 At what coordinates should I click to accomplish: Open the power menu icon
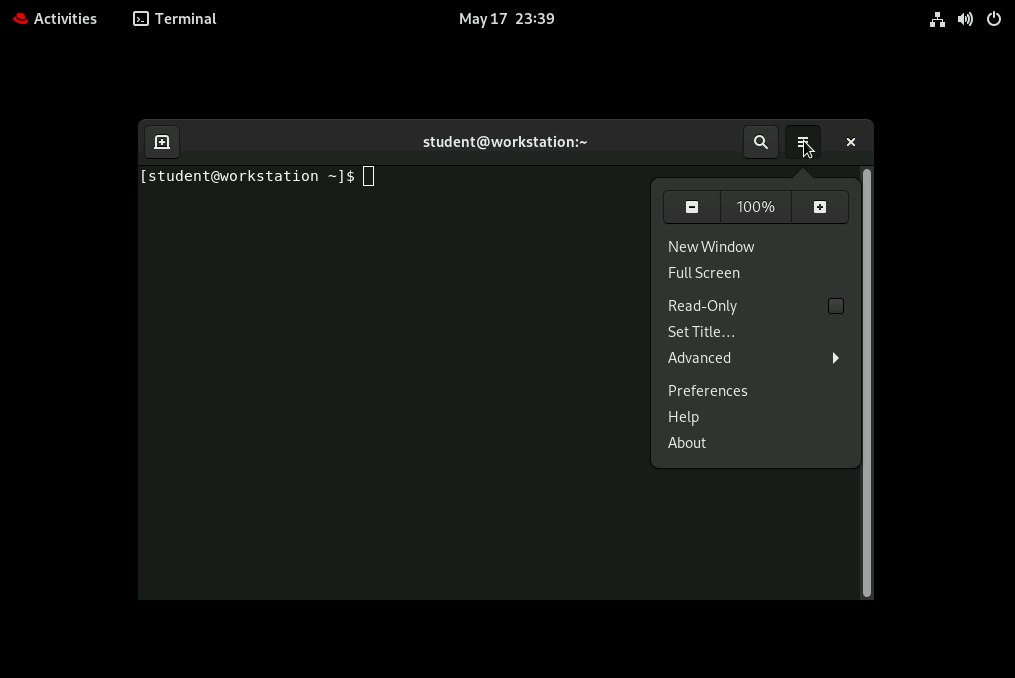coord(994,19)
